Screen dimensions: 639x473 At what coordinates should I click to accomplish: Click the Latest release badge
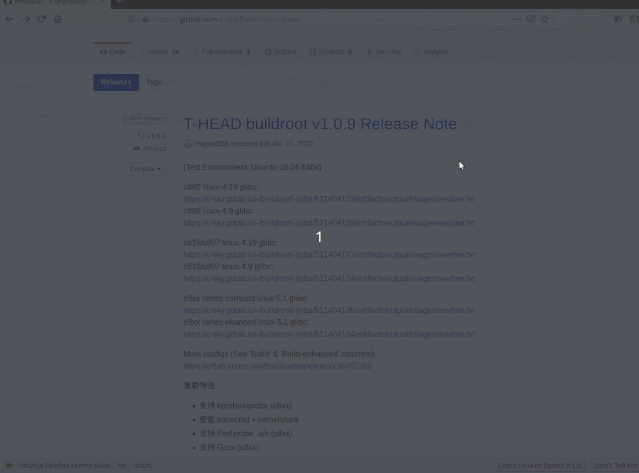pos(145,119)
